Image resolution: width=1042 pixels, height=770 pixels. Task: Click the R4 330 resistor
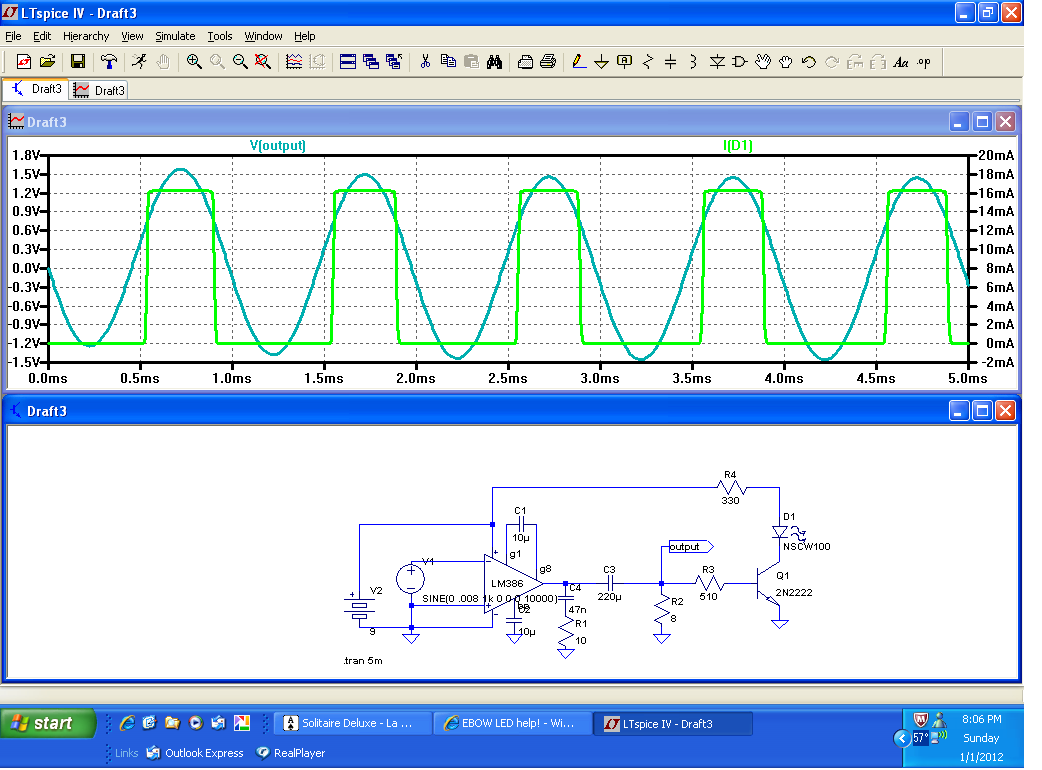pyautogui.click(x=731, y=488)
